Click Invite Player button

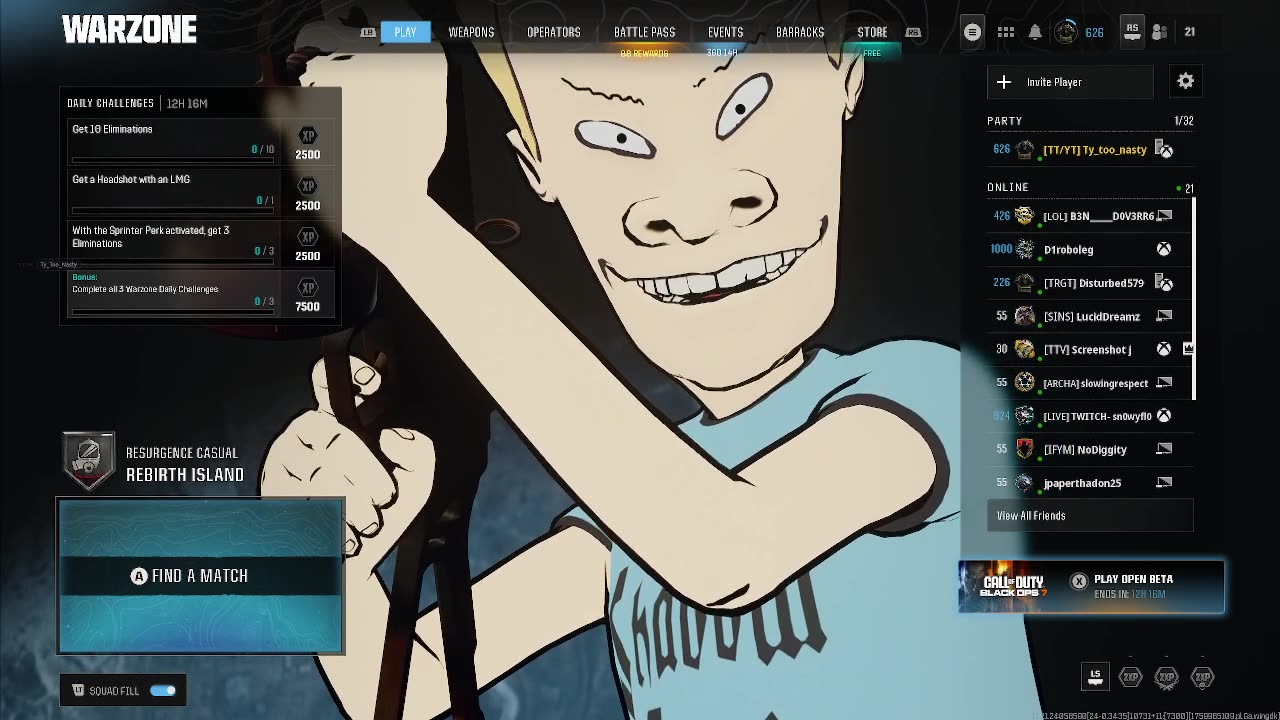[1070, 82]
